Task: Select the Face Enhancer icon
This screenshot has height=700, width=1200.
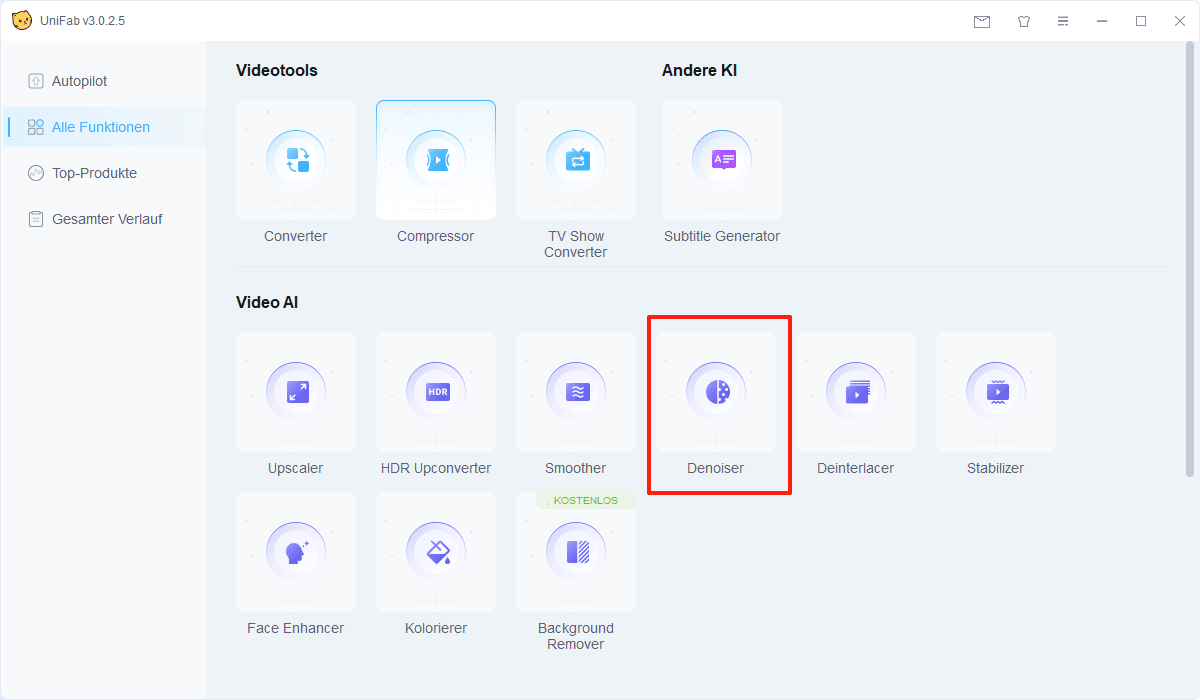Action: pyautogui.click(x=296, y=552)
